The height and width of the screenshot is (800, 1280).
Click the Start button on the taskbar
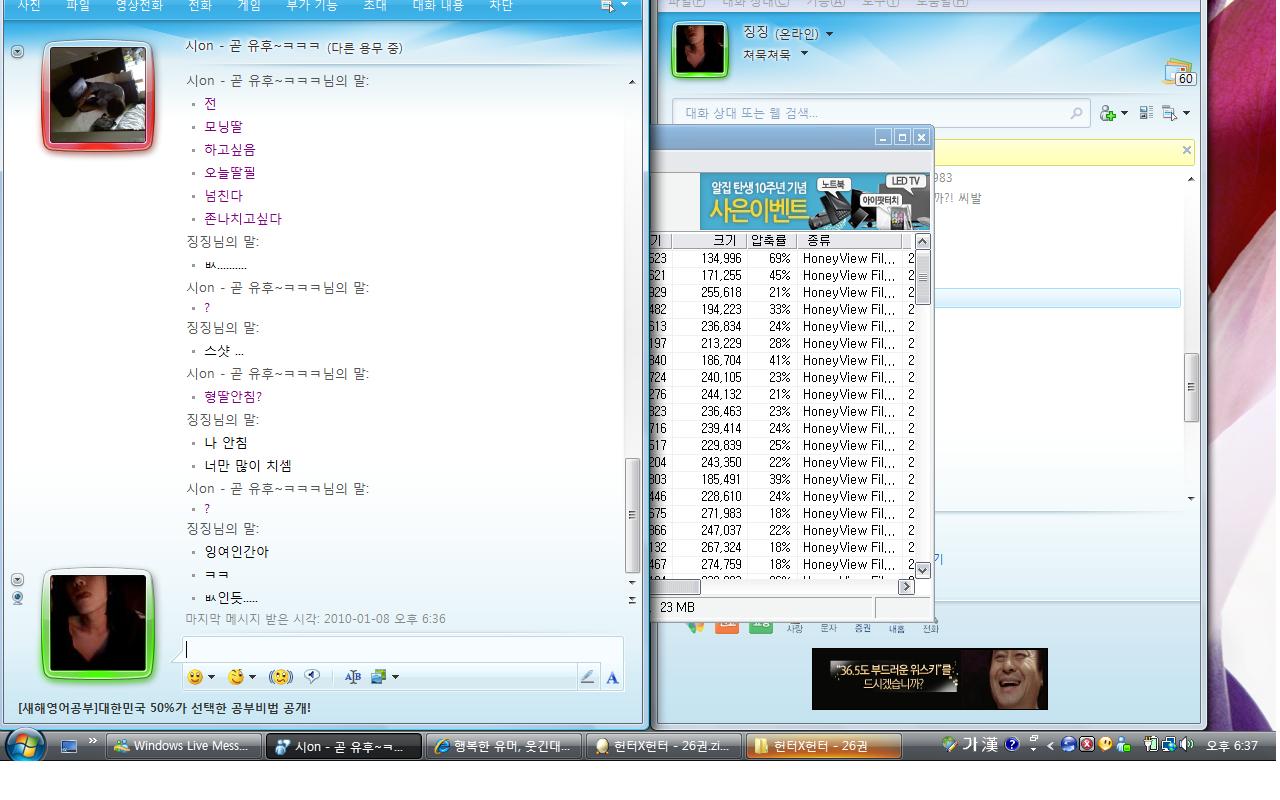point(24,746)
